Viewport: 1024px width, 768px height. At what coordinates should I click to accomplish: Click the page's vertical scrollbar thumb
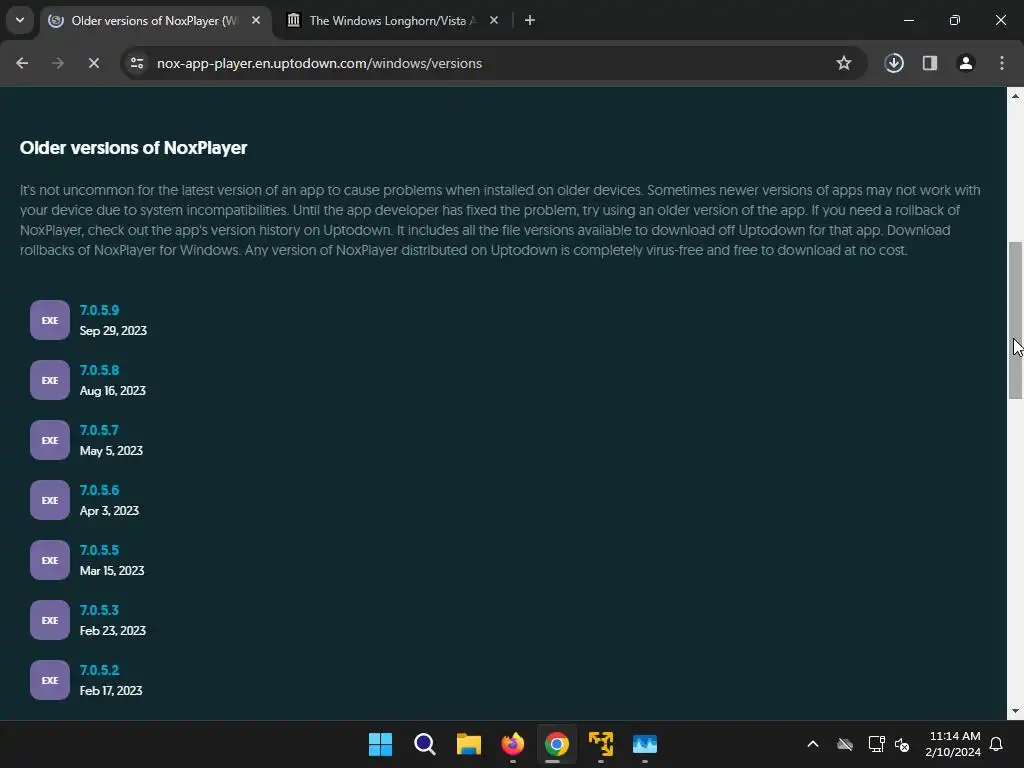pyautogui.click(x=1015, y=320)
